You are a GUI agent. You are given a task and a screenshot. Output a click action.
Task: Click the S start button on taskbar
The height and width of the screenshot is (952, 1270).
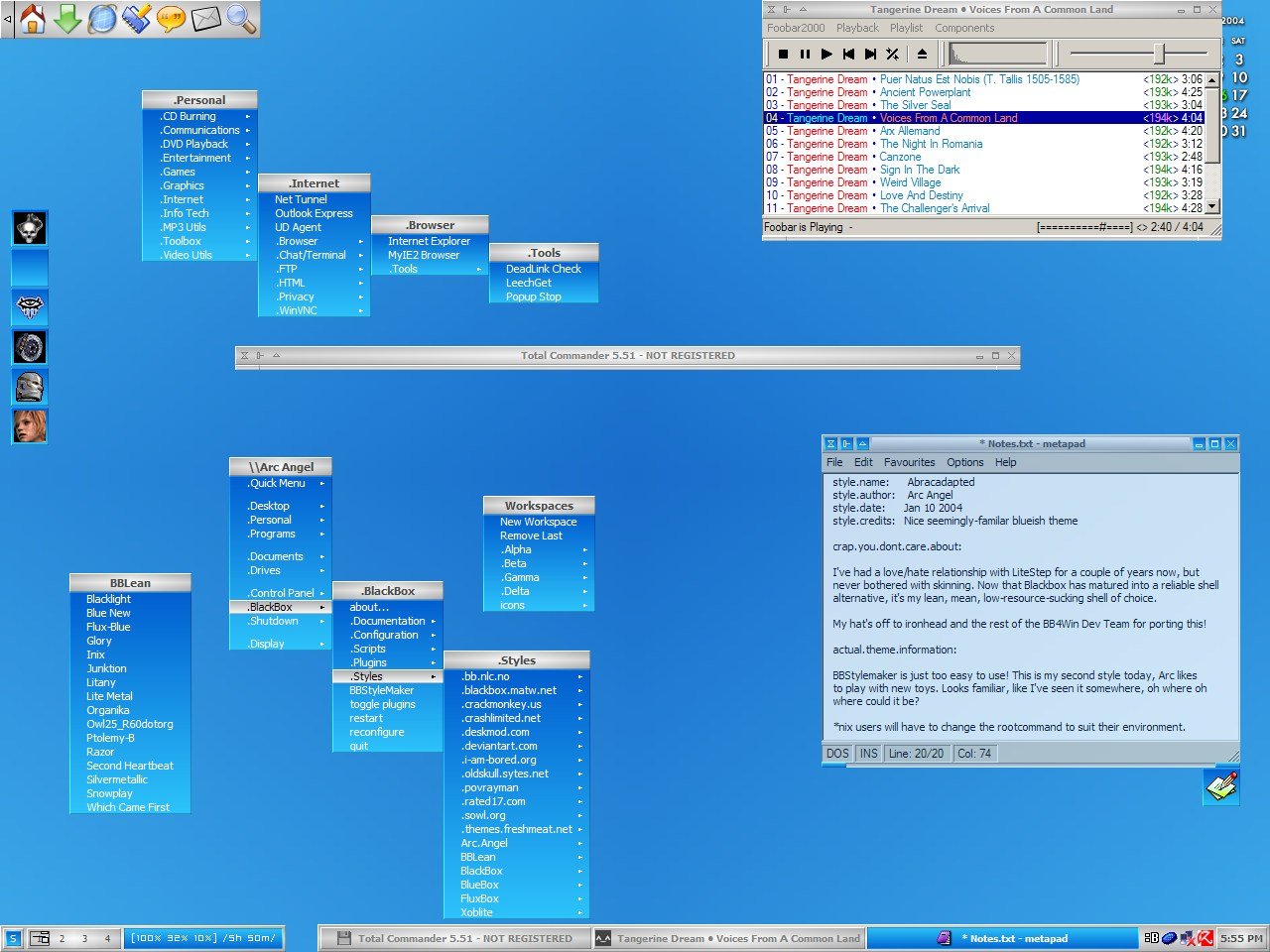pyautogui.click(x=12, y=937)
